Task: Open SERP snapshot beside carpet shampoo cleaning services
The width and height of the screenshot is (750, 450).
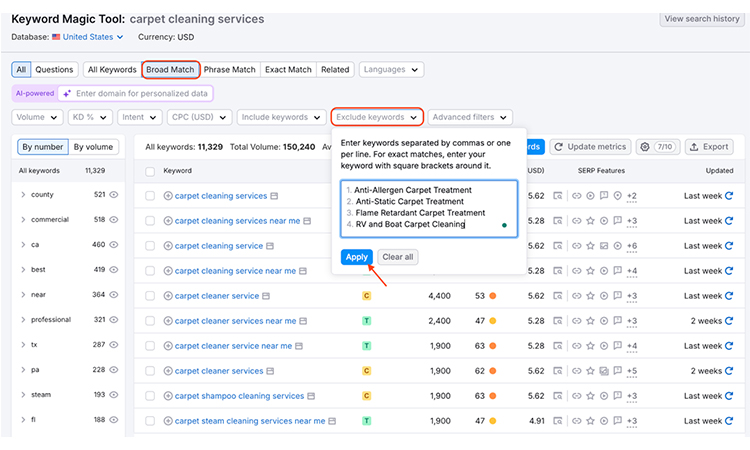Action: (311, 396)
